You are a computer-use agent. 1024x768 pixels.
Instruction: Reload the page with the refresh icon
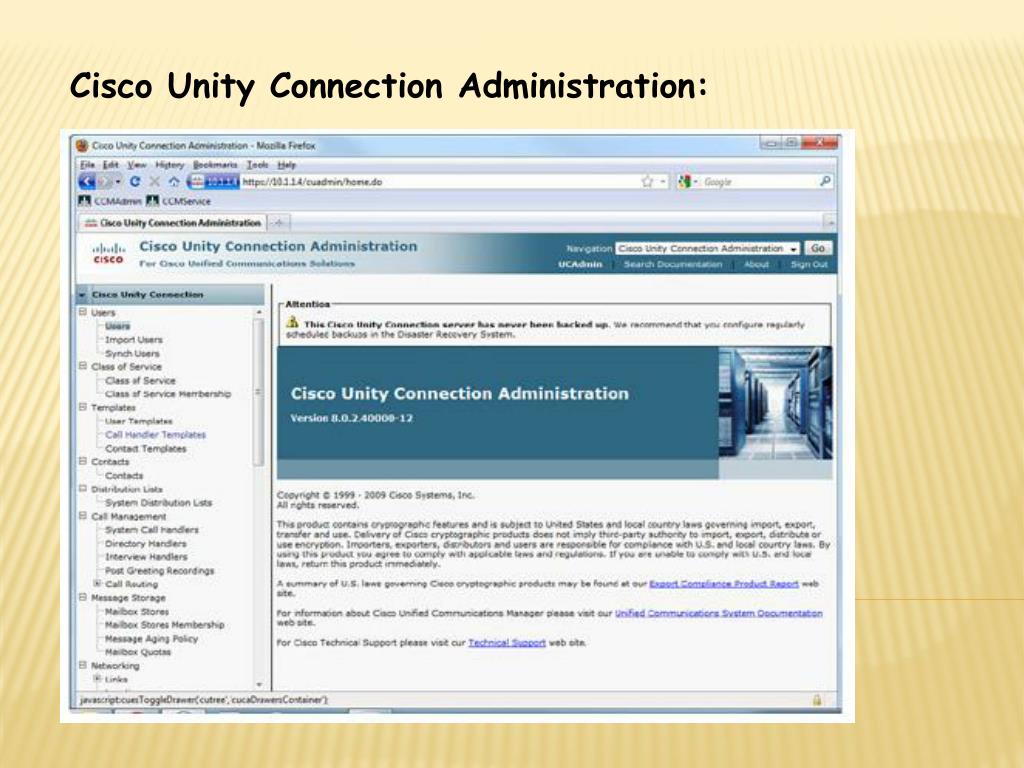135,182
